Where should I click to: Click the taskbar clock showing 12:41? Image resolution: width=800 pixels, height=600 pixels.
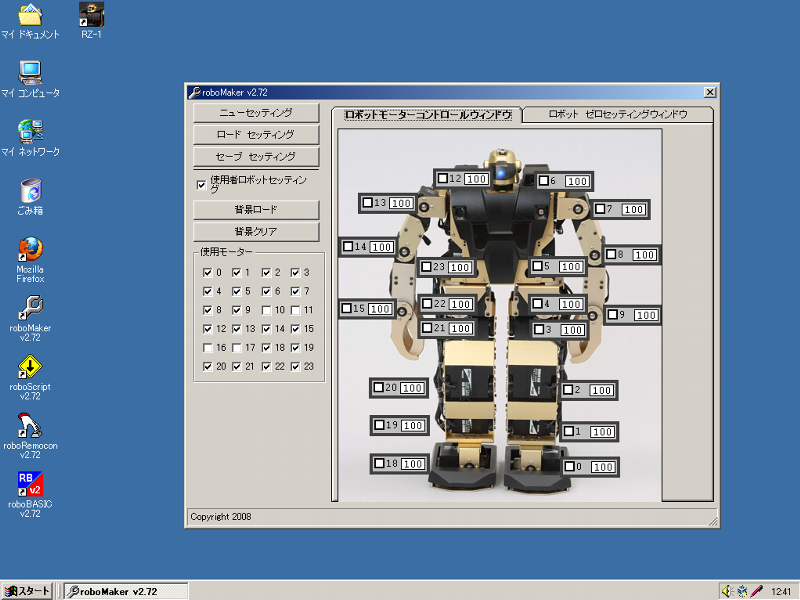(x=781, y=592)
